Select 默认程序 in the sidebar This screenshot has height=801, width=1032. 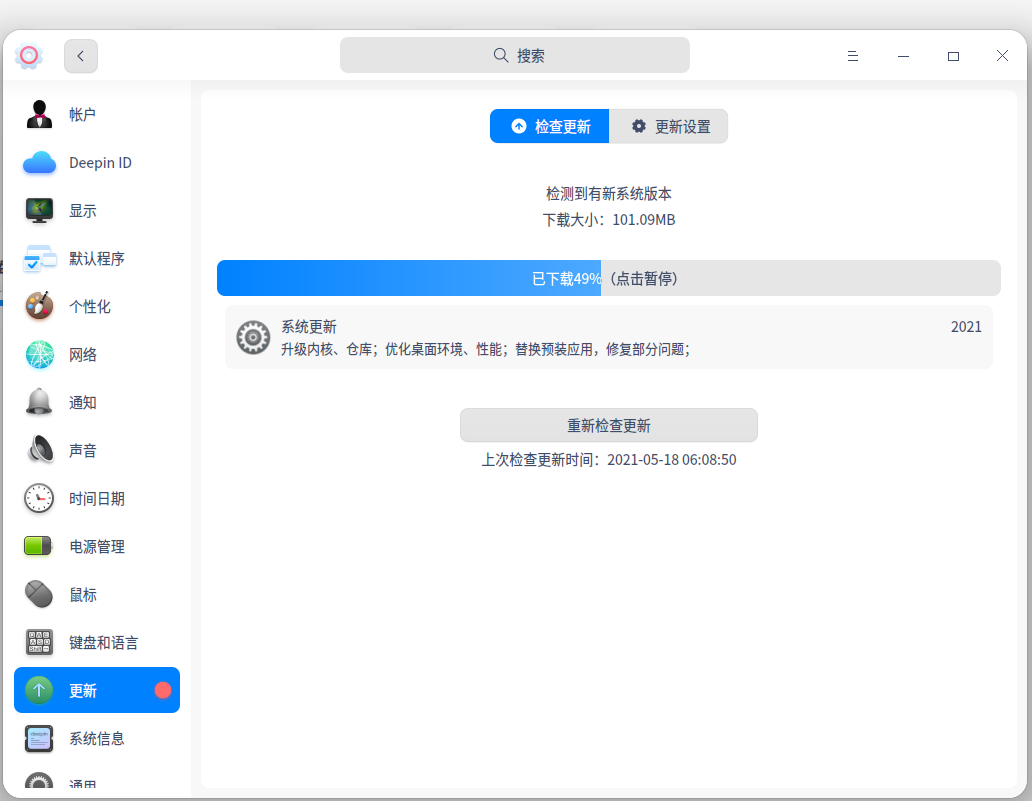[x=97, y=259]
